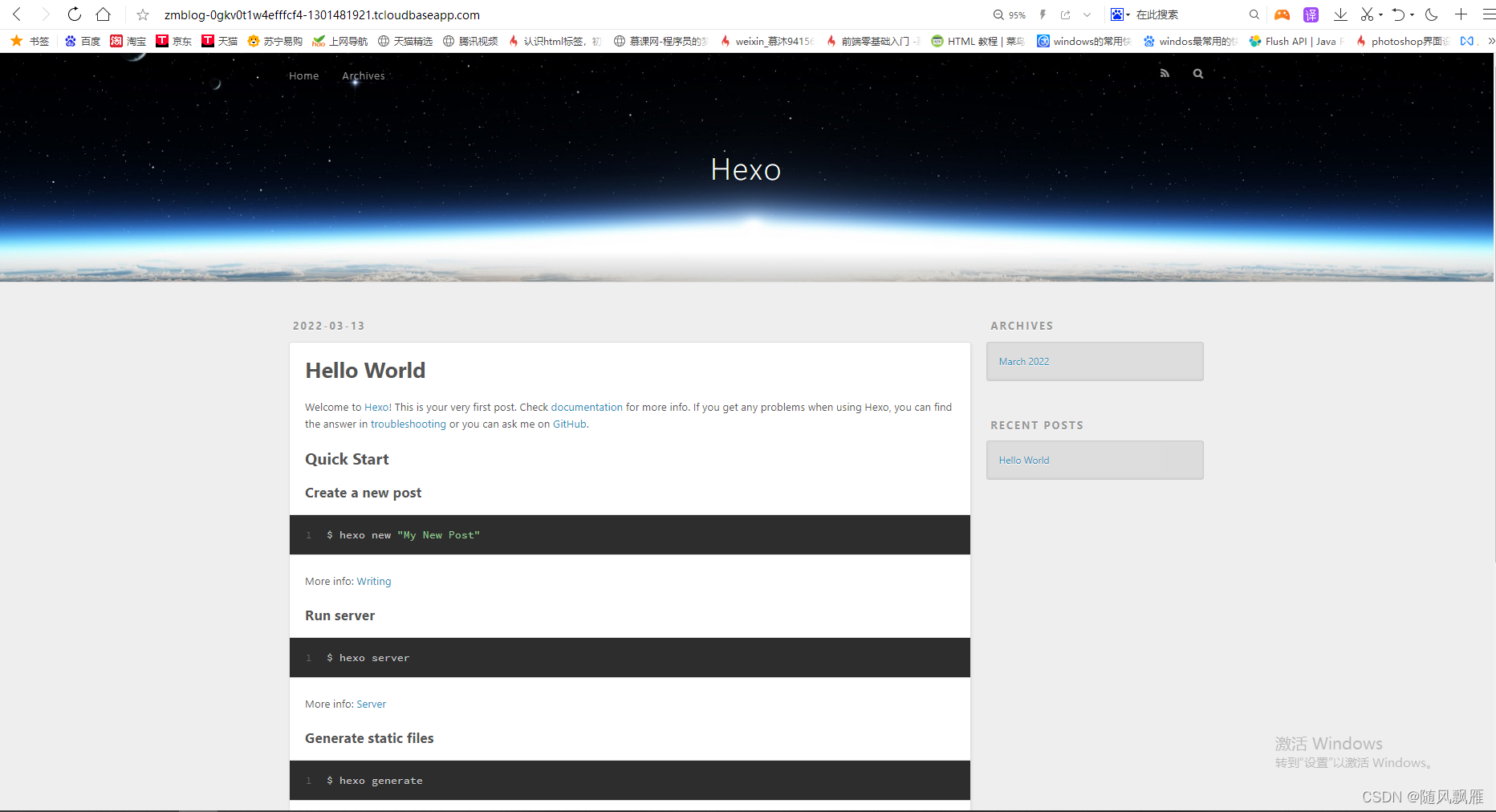Open the 天猫 bookmark
The image size is (1496, 812).
[x=220, y=41]
